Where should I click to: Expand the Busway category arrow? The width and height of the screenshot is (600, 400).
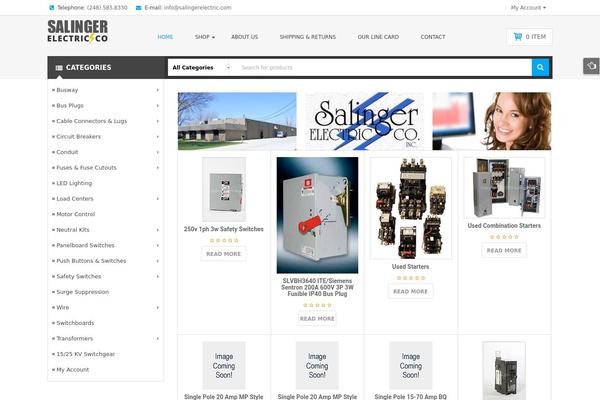click(x=158, y=90)
